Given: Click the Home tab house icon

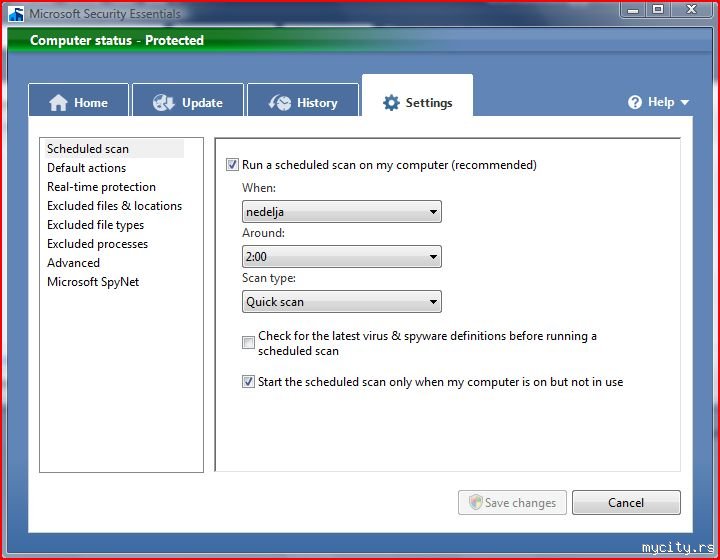Looking at the screenshot, I should click(x=58, y=102).
